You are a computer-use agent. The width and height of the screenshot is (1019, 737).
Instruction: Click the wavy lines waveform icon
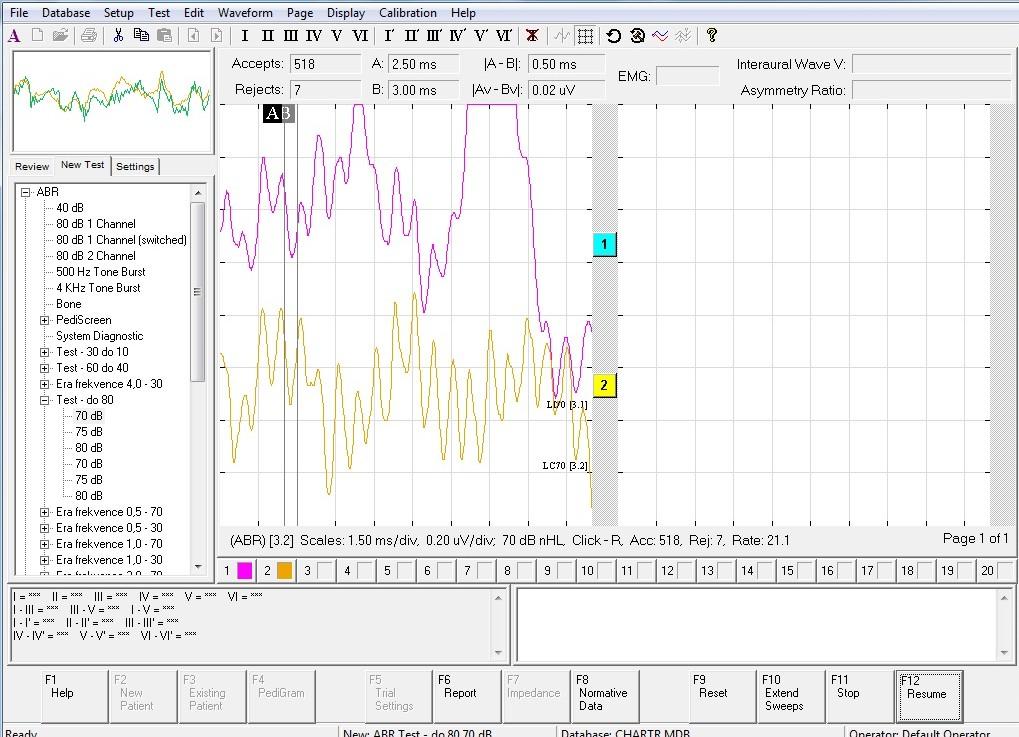(660, 36)
